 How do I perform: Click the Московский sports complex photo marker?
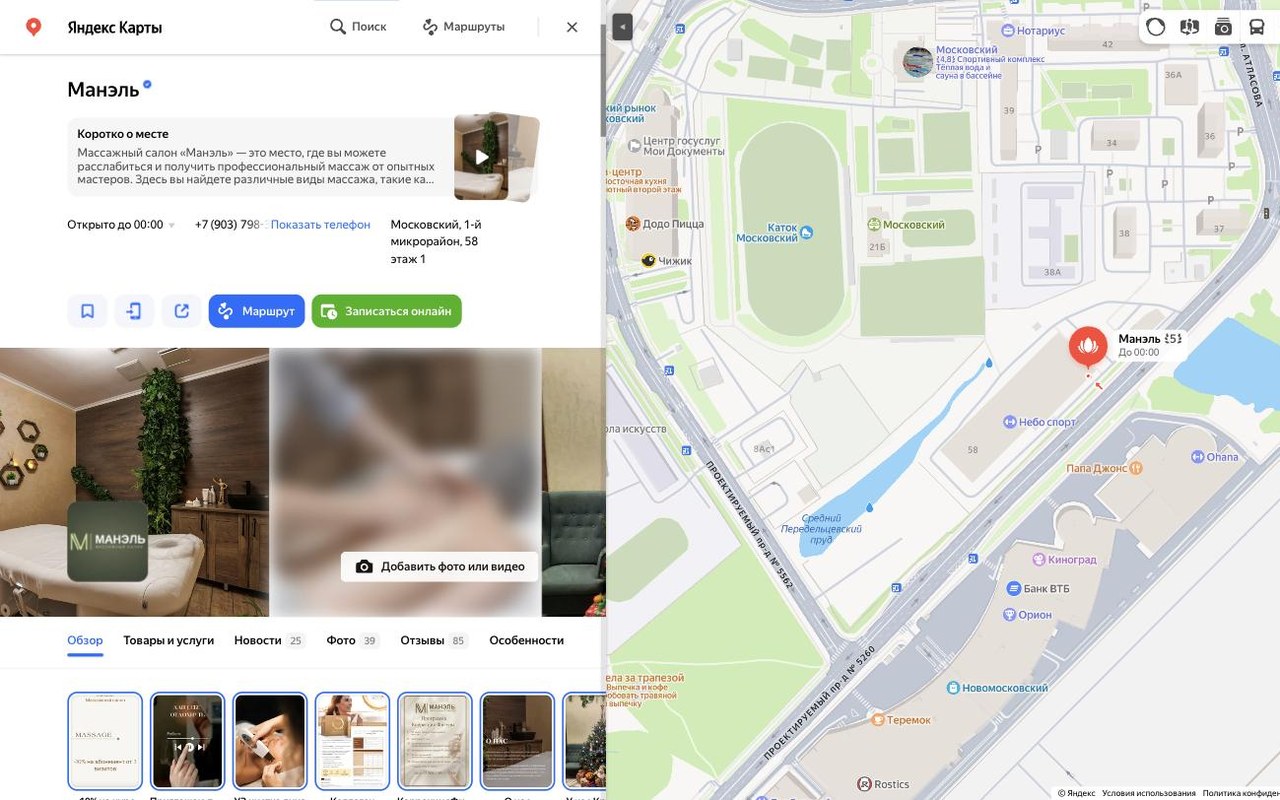click(x=918, y=62)
